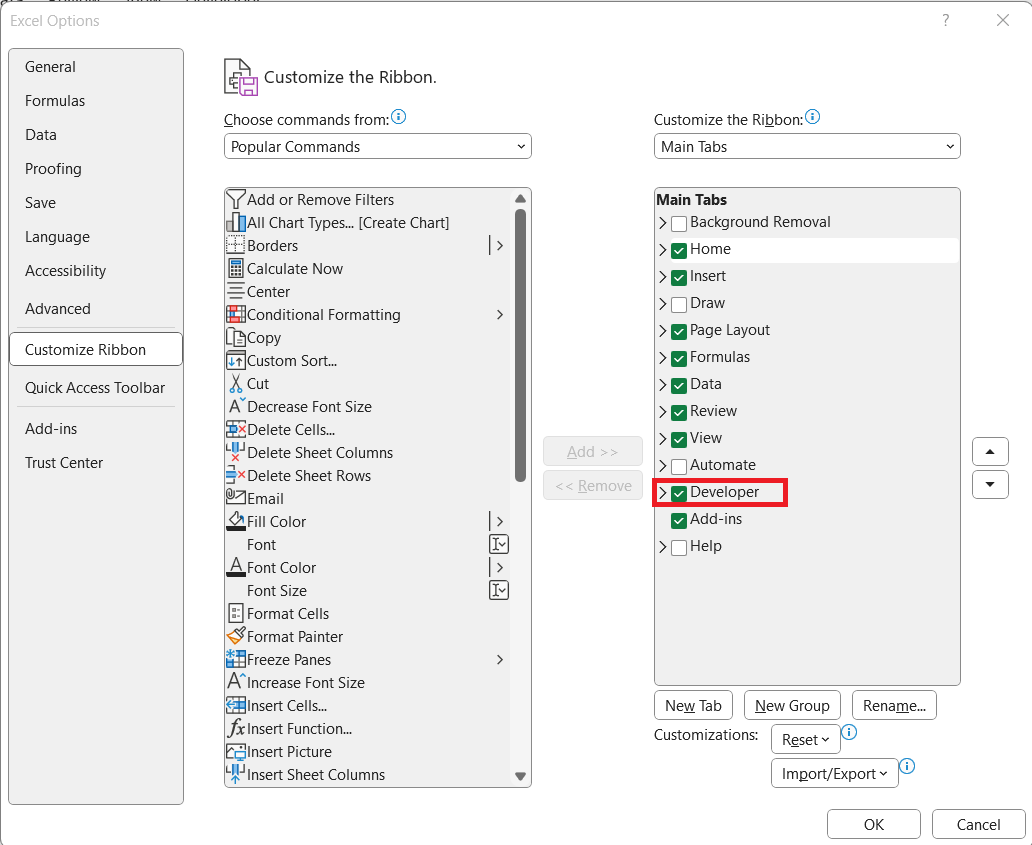Expand the Freeze Panes submenu arrow
Viewport: 1032px width, 845px height.
(x=500, y=659)
